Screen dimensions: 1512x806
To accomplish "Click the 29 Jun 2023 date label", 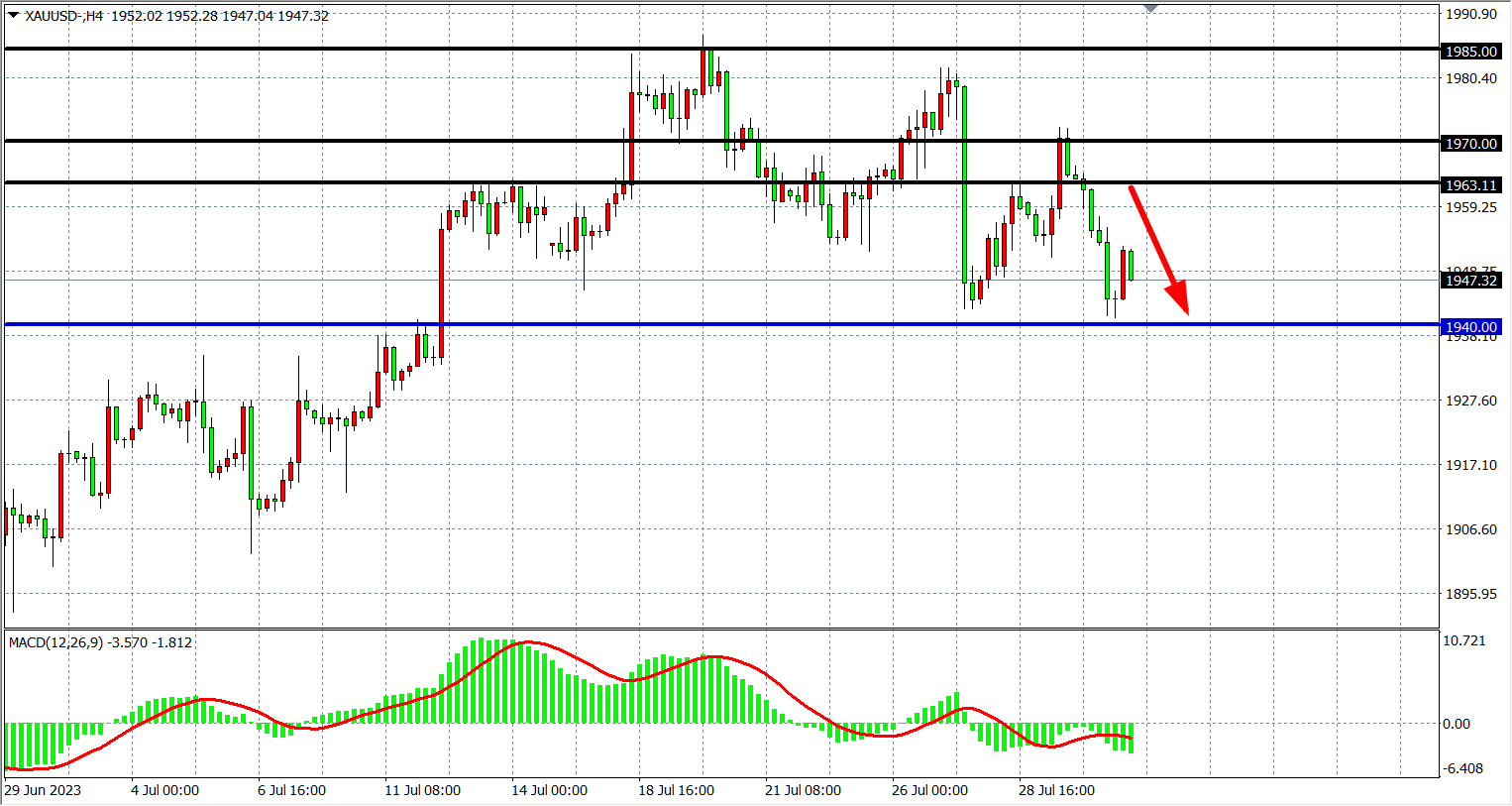I will tap(43, 790).
